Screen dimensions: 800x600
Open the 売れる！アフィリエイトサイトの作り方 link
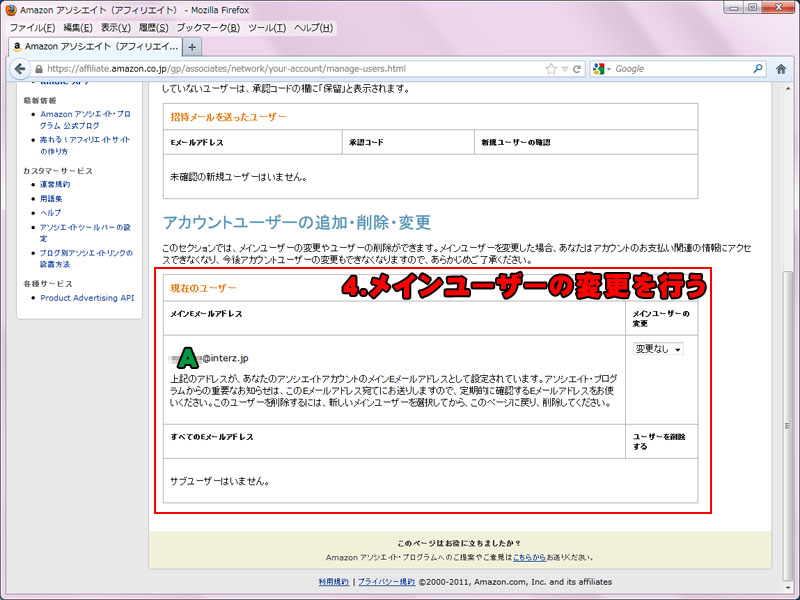click(x=85, y=145)
